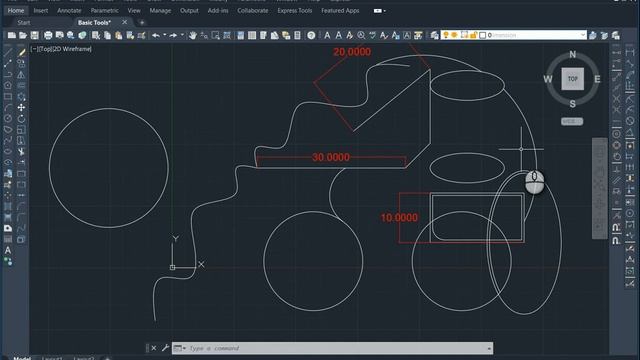
Task: Click the Copy icon in toolbar
Action: (107, 36)
